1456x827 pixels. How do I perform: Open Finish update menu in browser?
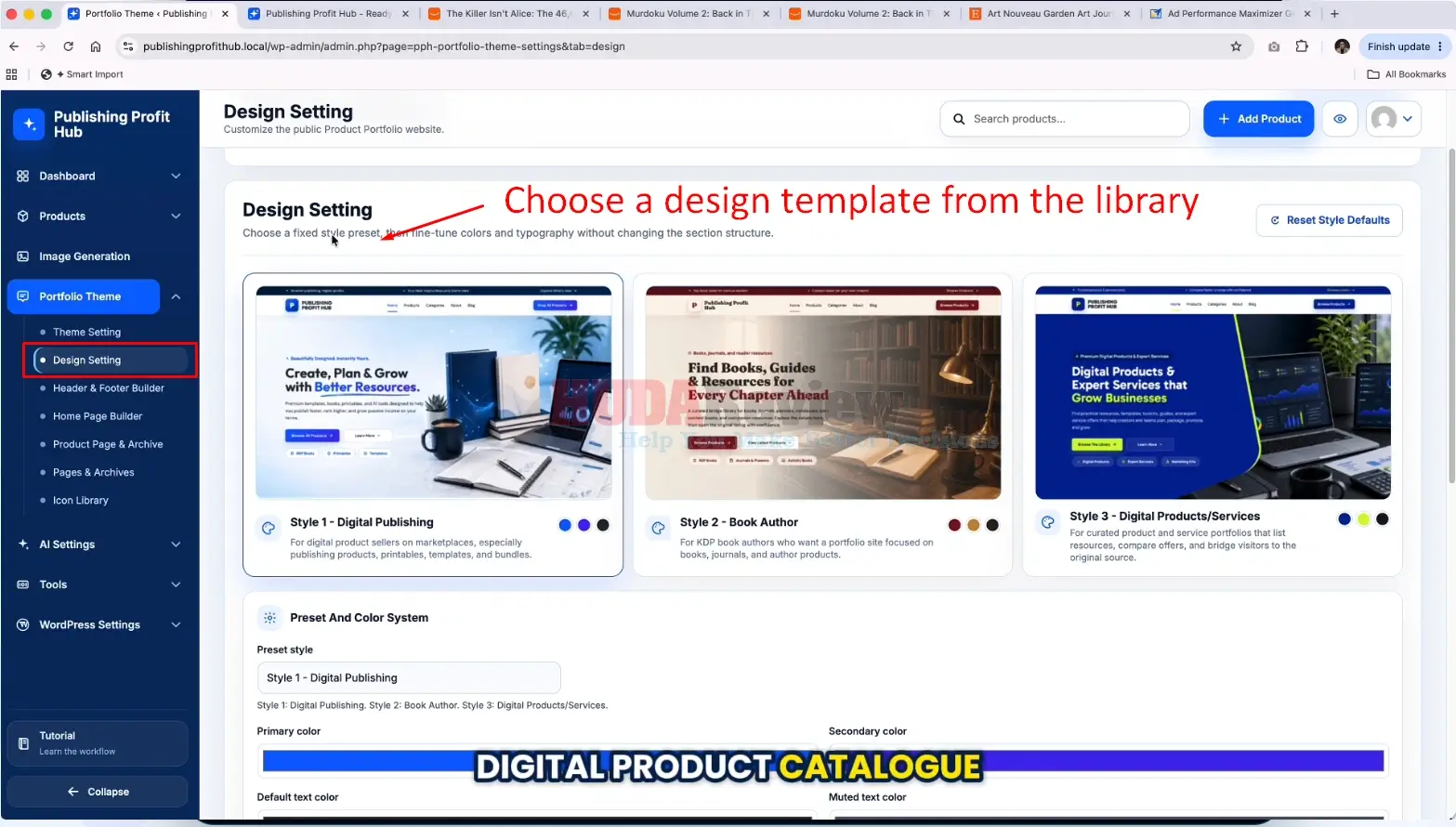1404,46
